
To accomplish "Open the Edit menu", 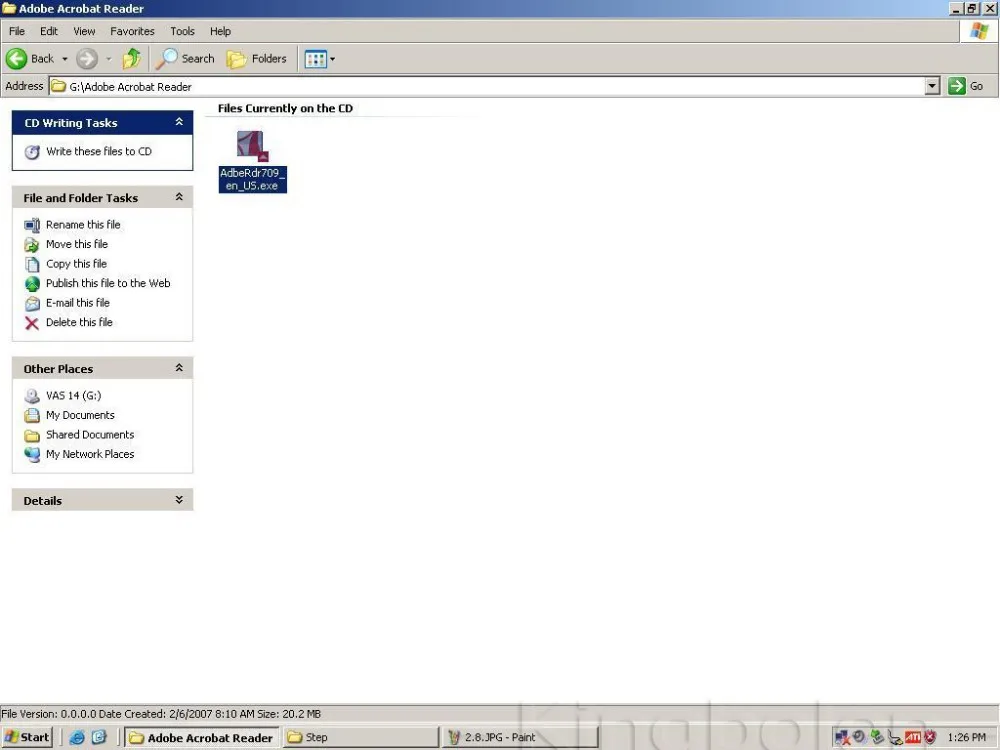I will pos(48,31).
